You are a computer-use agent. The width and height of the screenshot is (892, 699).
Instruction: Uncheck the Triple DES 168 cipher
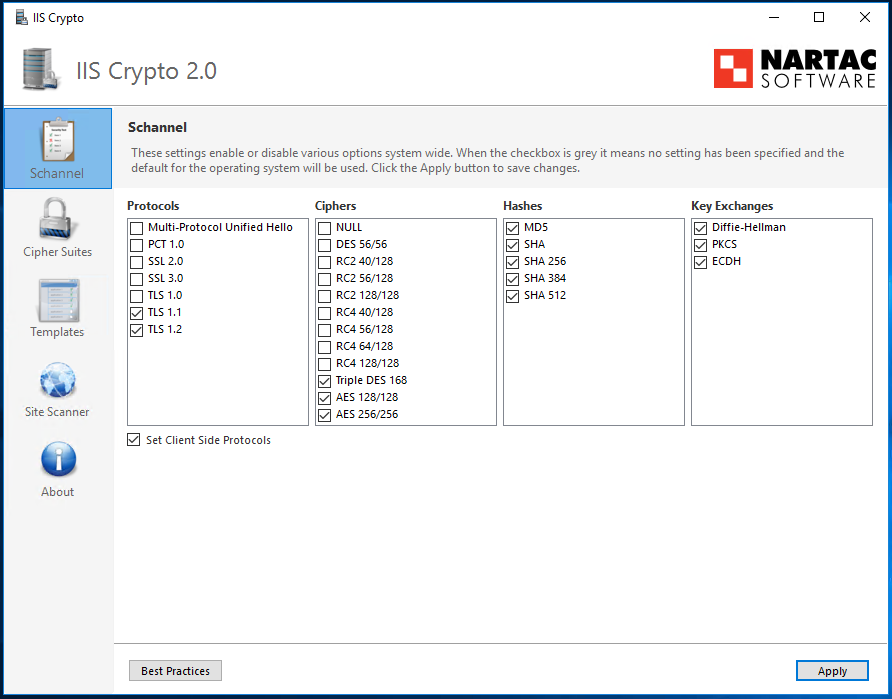(324, 381)
